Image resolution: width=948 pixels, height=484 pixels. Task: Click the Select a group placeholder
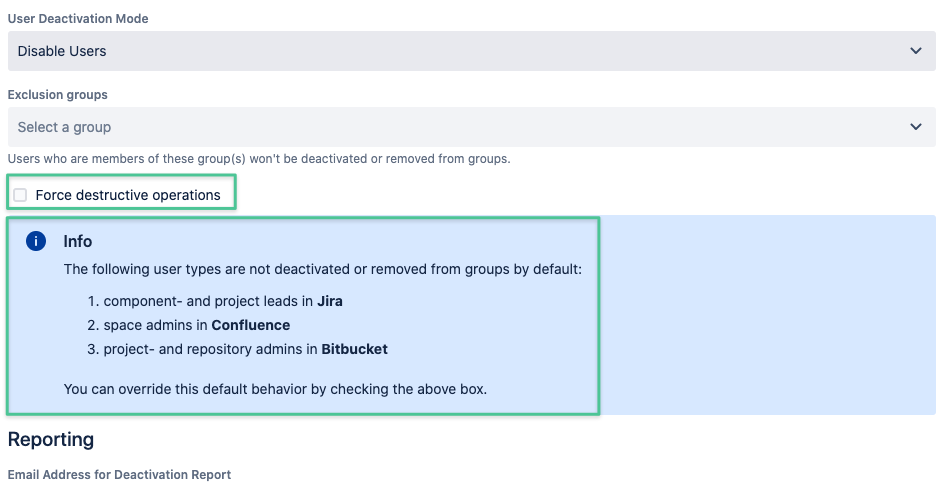pyautogui.click(x=64, y=127)
